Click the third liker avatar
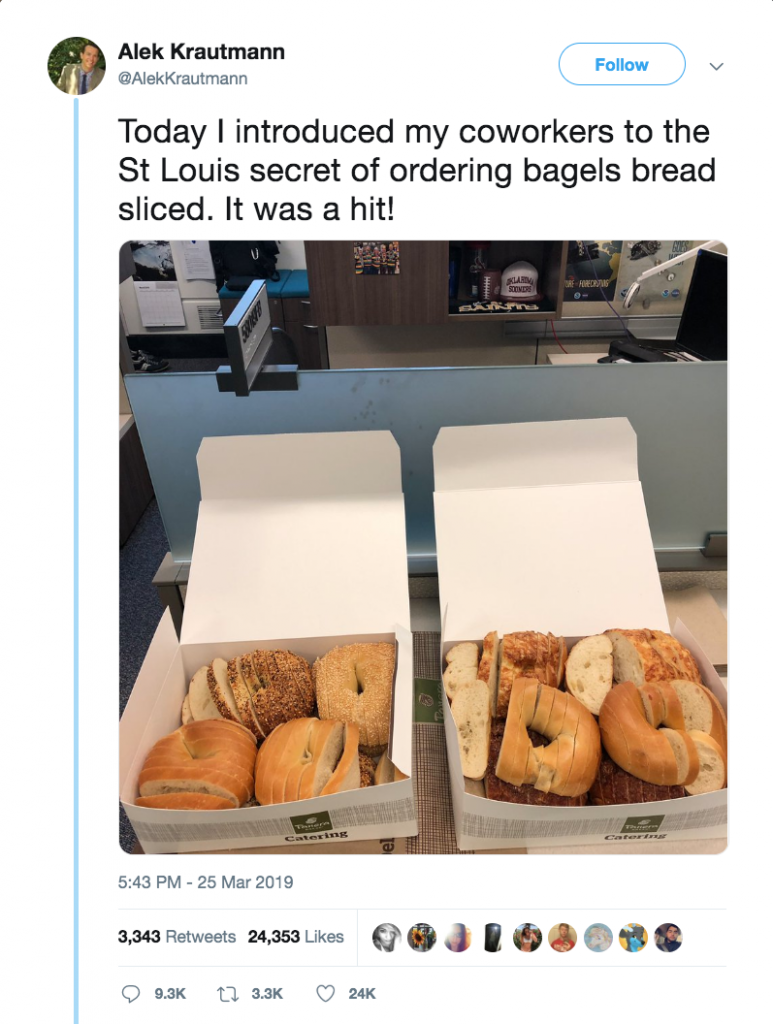 457,937
